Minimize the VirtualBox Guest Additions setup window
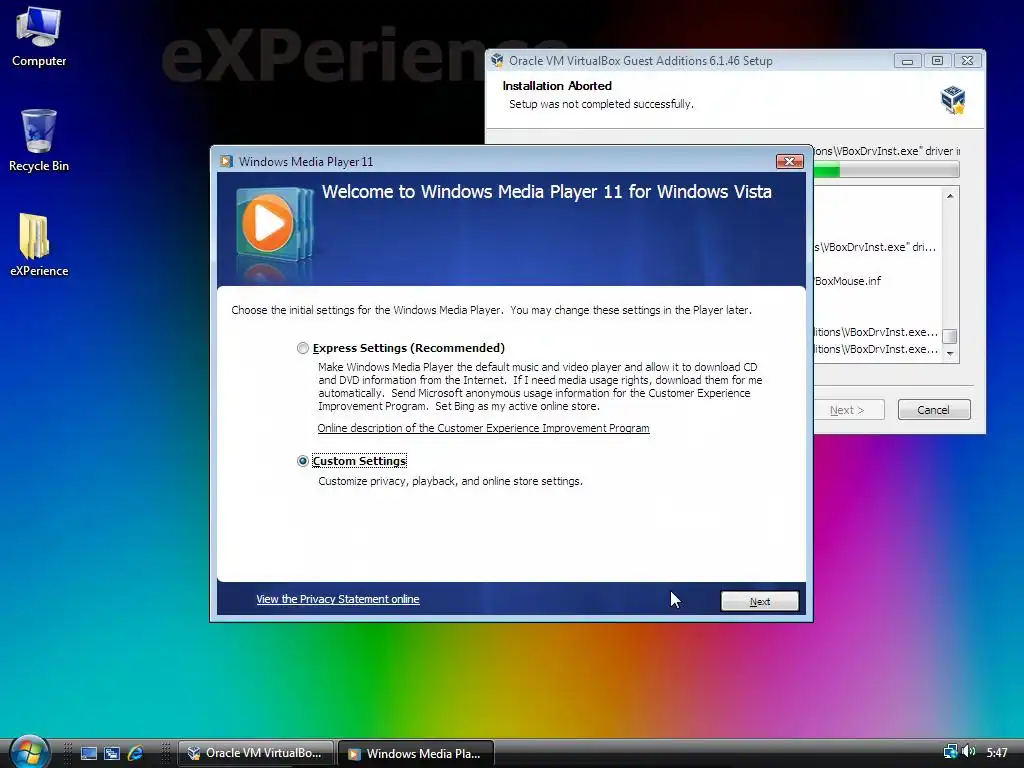Screen dimensions: 1024x768 (x=907, y=61)
